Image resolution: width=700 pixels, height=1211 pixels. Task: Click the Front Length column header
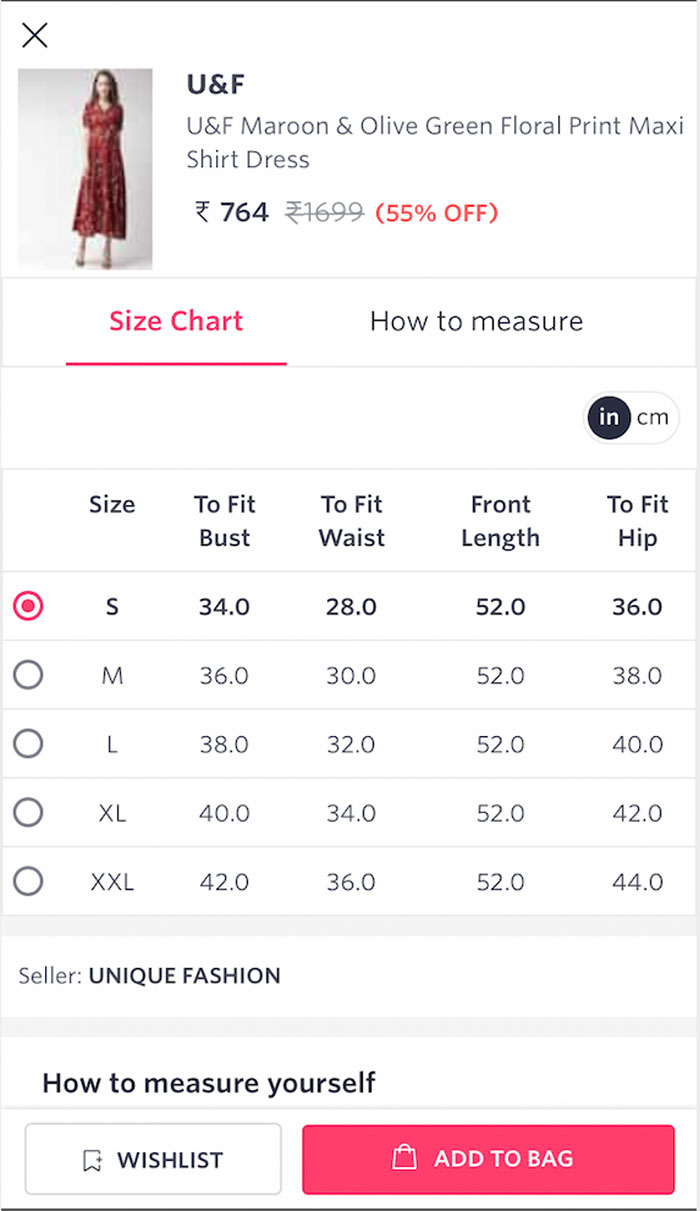click(x=500, y=521)
